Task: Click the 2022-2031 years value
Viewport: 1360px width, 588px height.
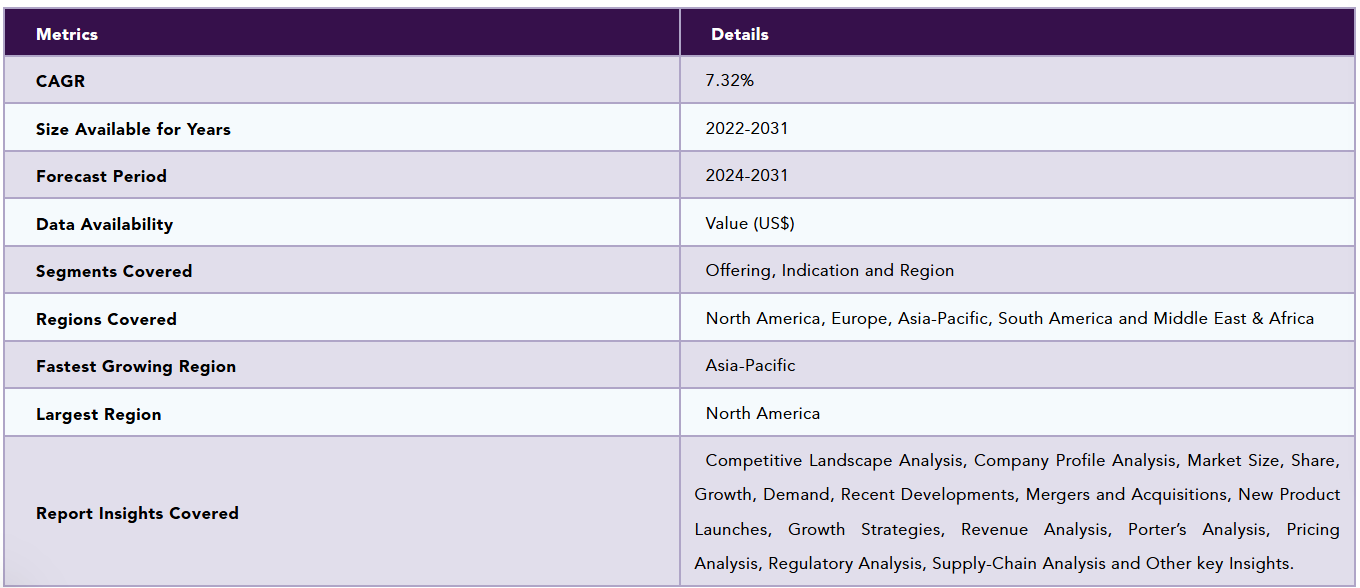Action: pyautogui.click(x=747, y=128)
